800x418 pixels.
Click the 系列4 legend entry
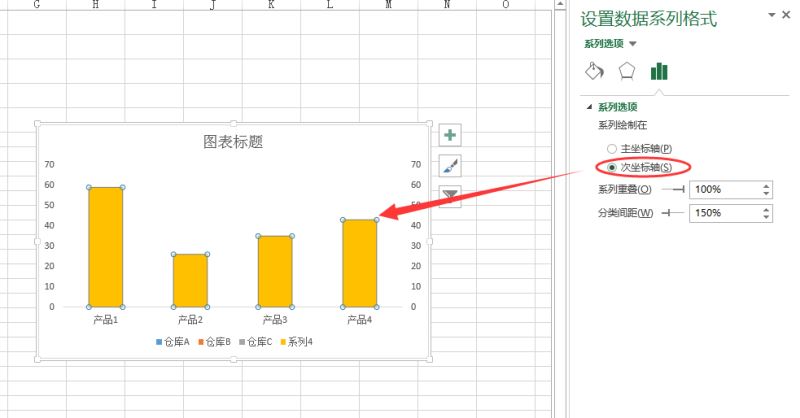click(296, 342)
